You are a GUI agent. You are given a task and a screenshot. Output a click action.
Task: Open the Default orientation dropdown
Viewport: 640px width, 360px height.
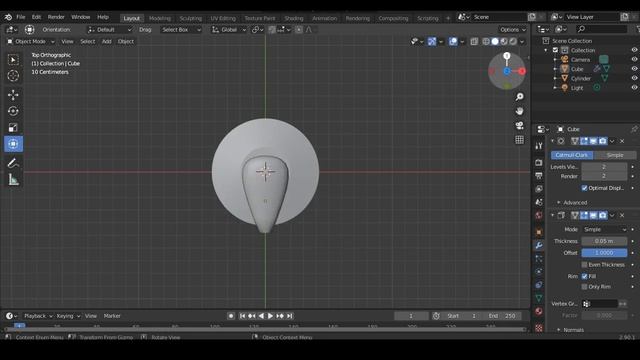pos(110,29)
